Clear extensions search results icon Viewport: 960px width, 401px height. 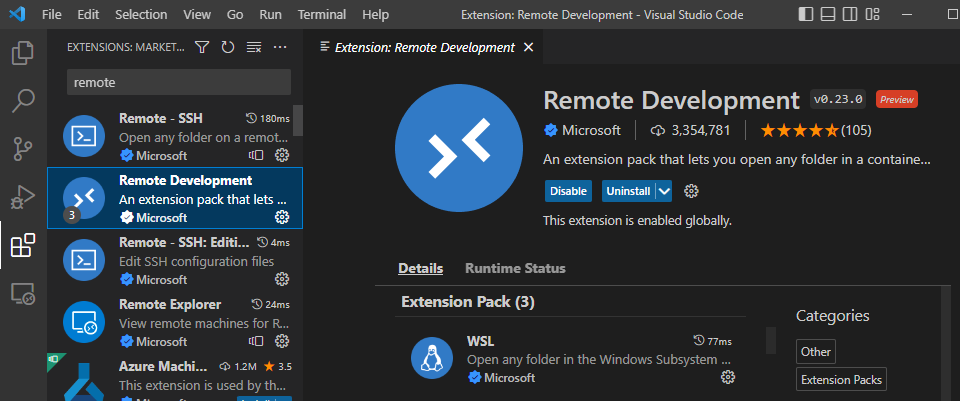[254, 47]
